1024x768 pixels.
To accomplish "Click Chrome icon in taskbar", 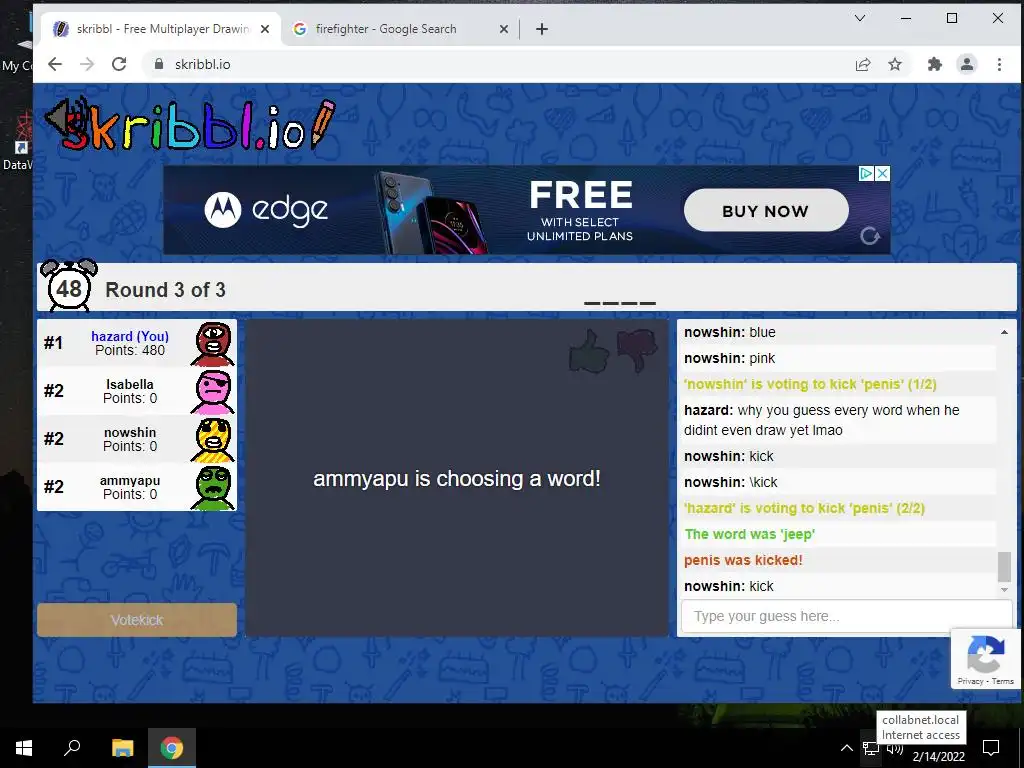I will pos(172,748).
